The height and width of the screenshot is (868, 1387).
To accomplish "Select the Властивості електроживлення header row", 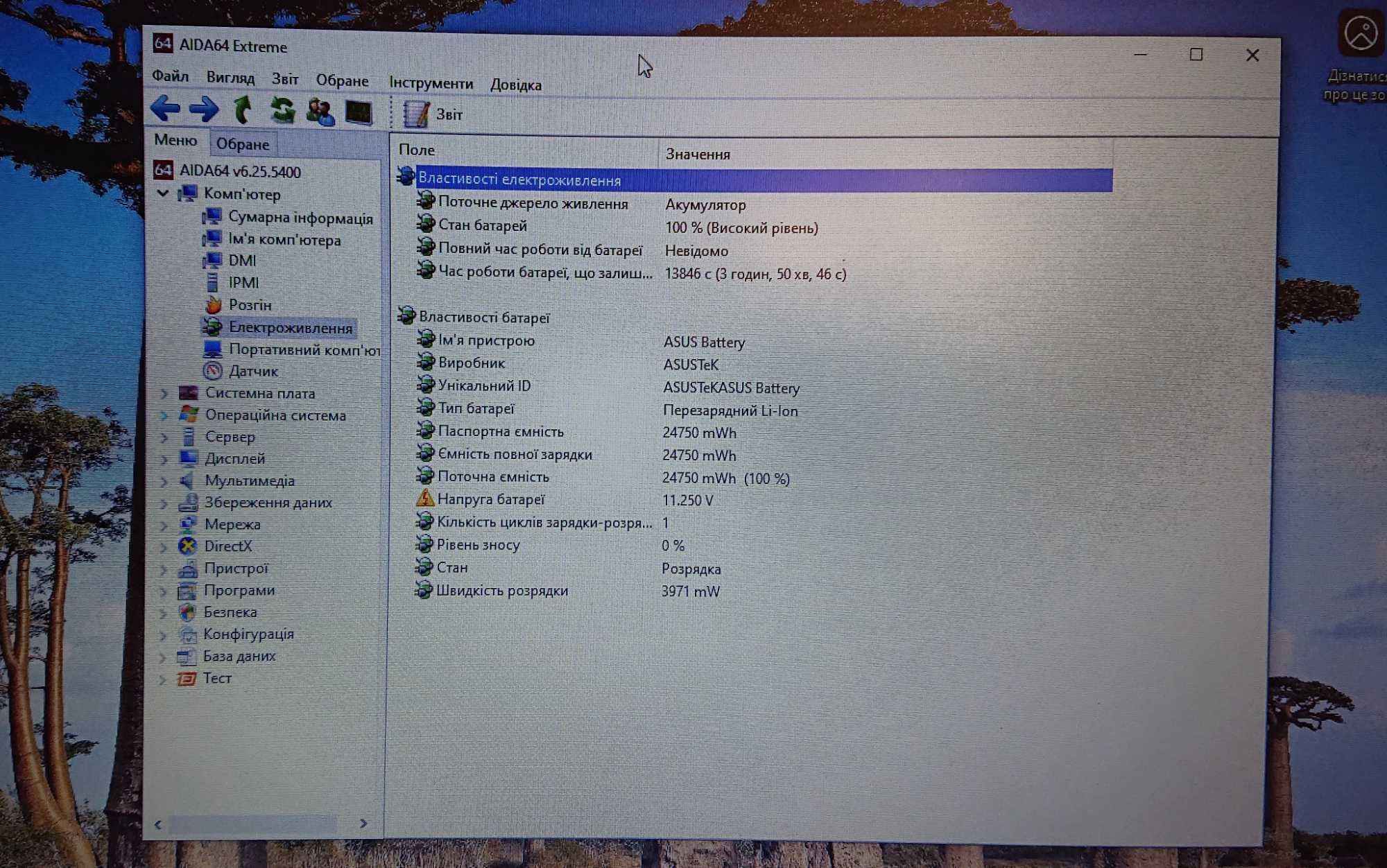I will (755, 180).
